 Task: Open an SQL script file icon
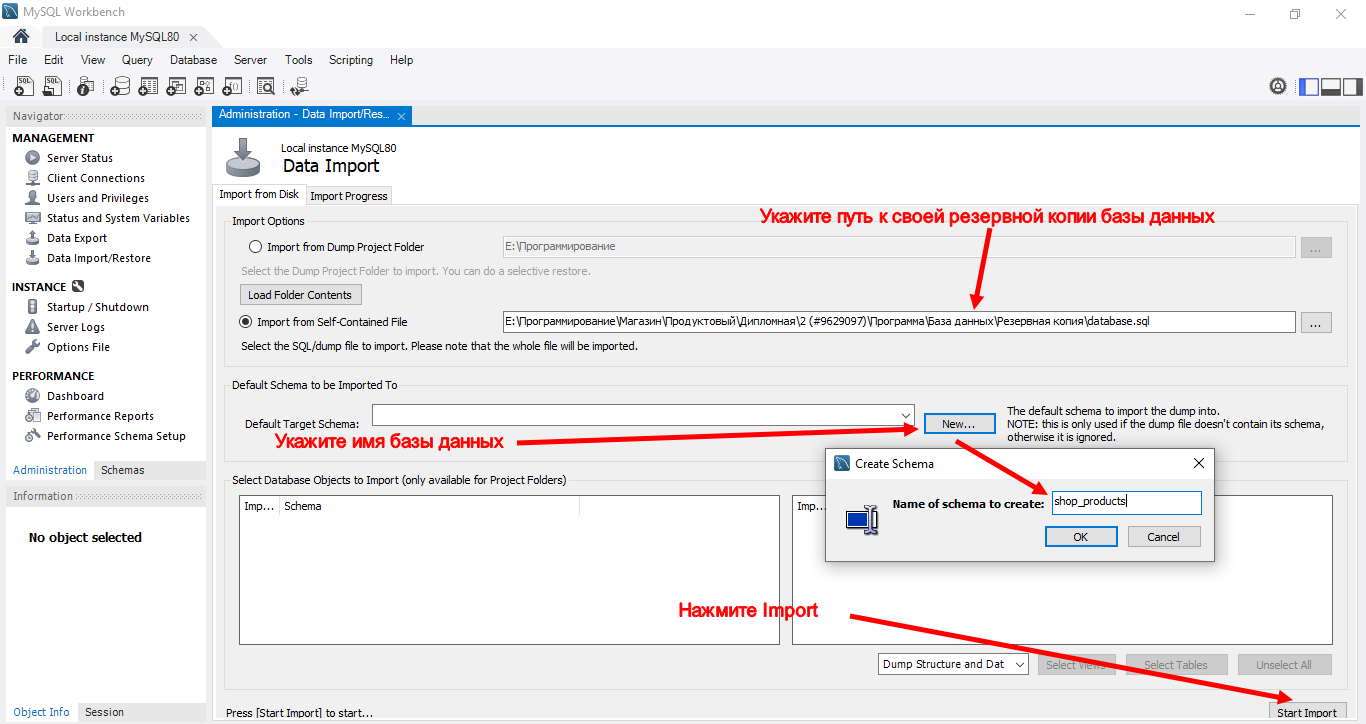[x=52, y=87]
